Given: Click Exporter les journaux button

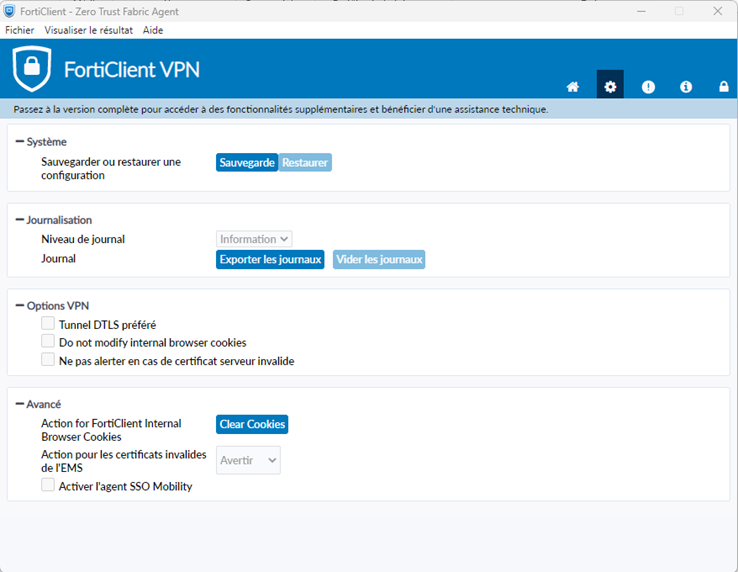Looking at the screenshot, I should pos(270,259).
